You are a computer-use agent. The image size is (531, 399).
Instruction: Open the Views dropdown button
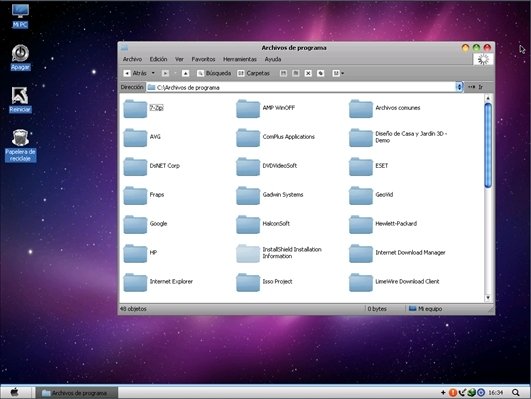click(x=338, y=73)
